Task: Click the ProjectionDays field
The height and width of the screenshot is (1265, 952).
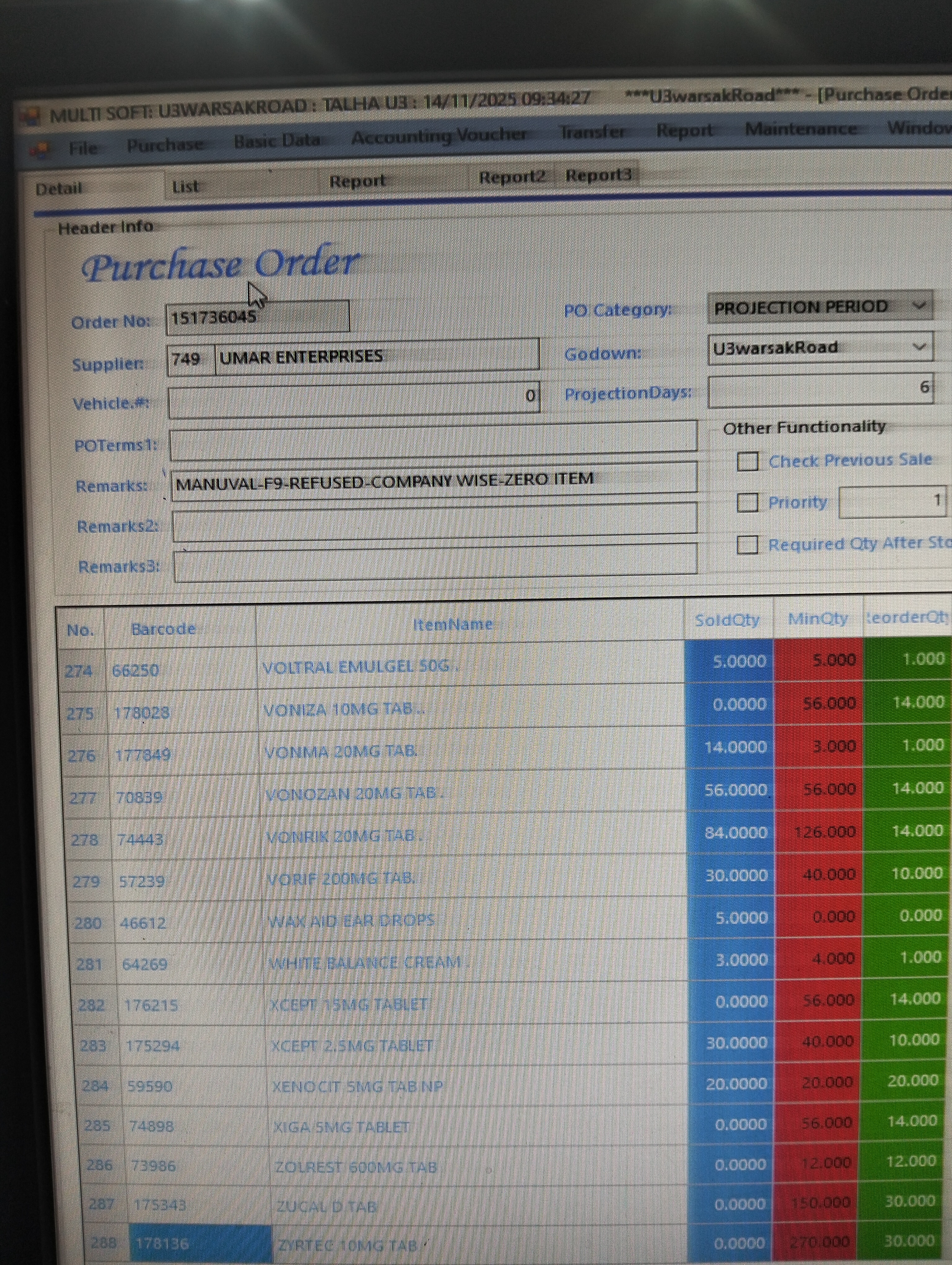Action: pyautogui.click(x=819, y=390)
